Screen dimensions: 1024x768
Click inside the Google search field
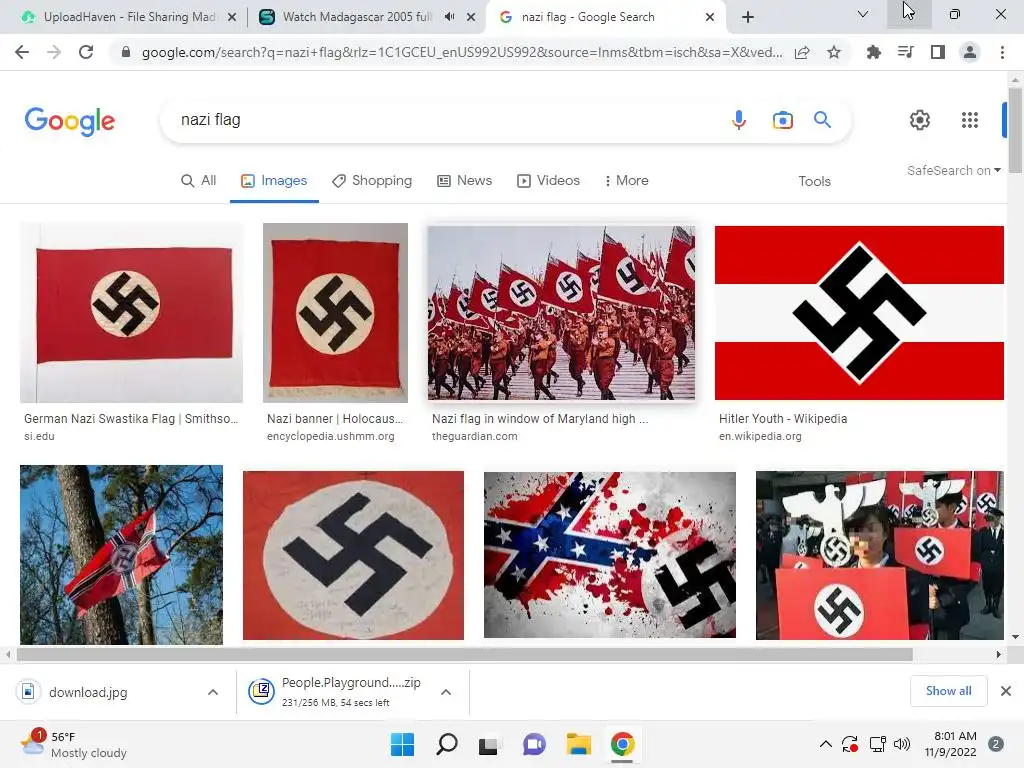tap(444, 120)
